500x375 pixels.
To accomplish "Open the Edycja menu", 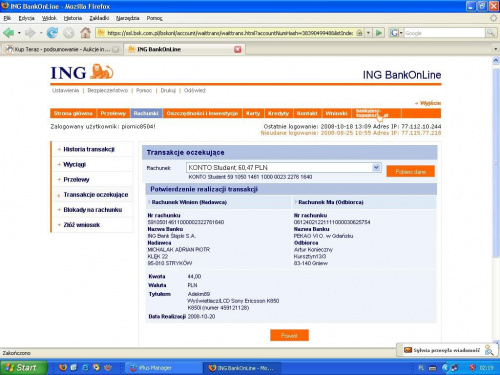I will tap(26, 18).
